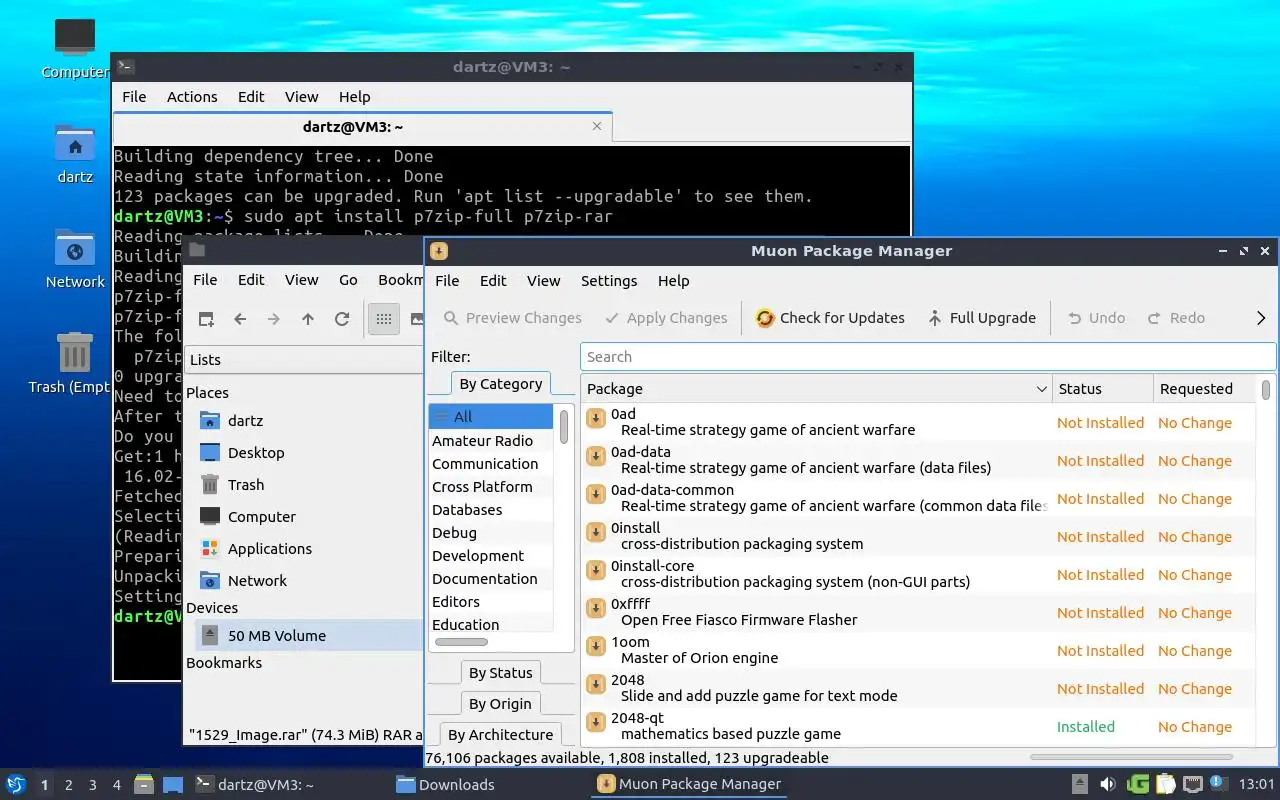This screenshot has height=800, width=1280.
Task: Click the Muon app icon in title bar
Action: (x=438, y=251)
